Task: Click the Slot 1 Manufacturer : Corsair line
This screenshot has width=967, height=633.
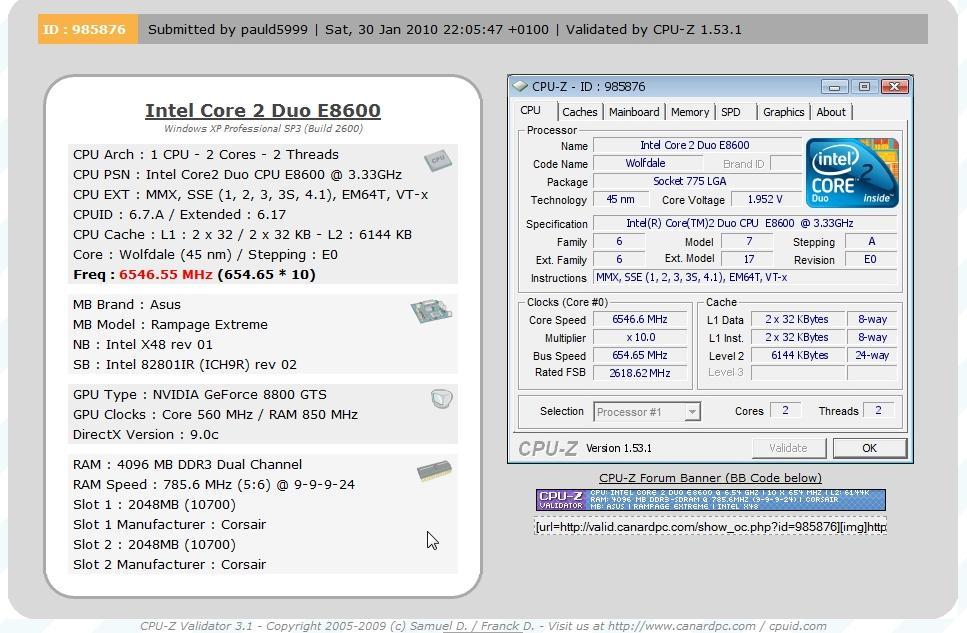Action: 170,524
